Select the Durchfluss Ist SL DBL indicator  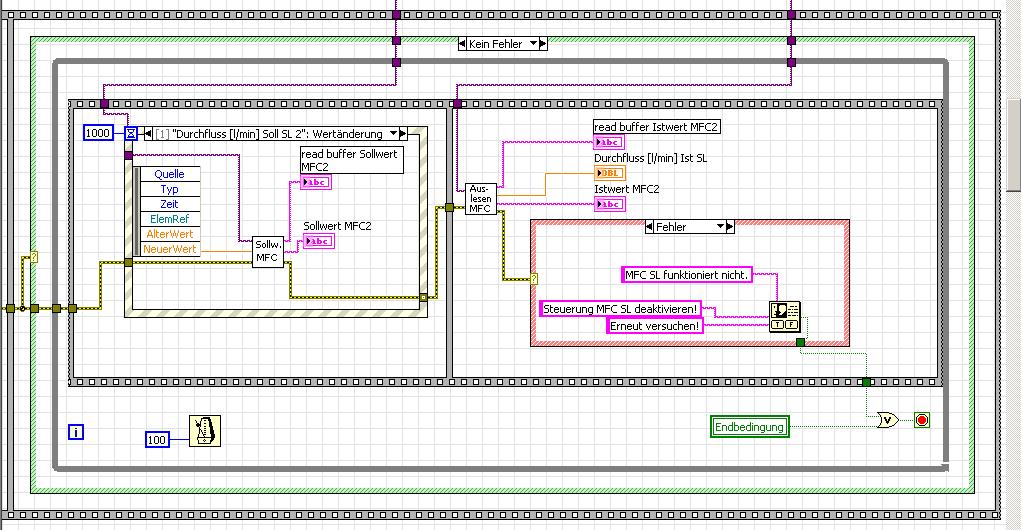point(609,173)
